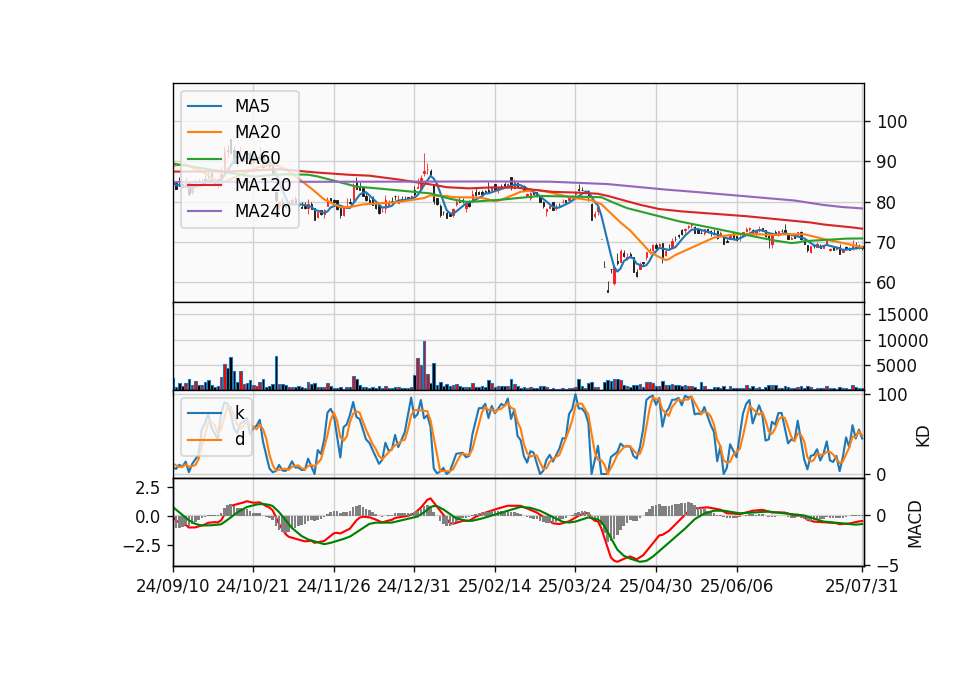
Task: Click the volume axis value 10000
Action: (x=902, y=340)
